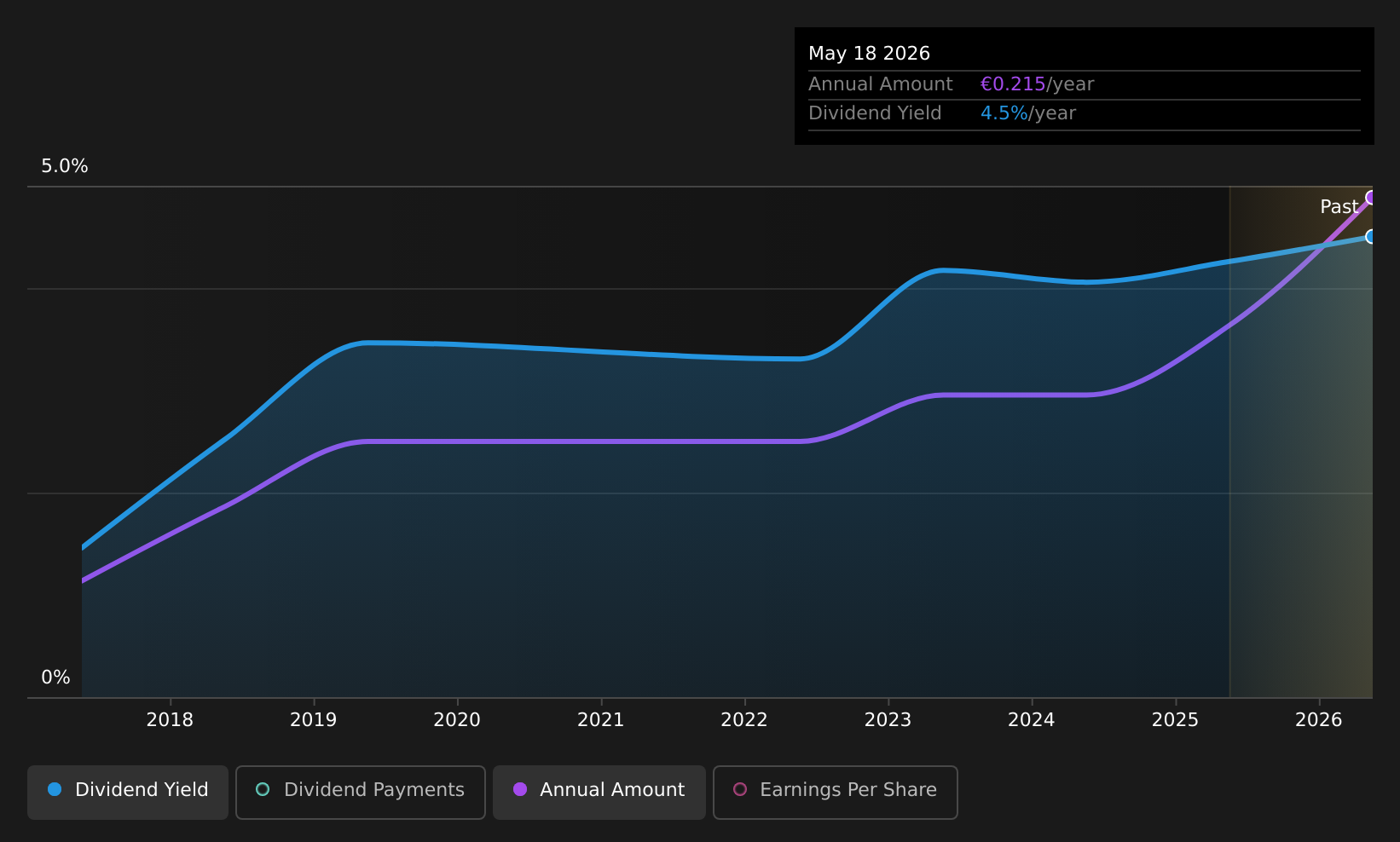Click the 2021 x-axis label
This screenshot has width=1400, height=842.
601,720
